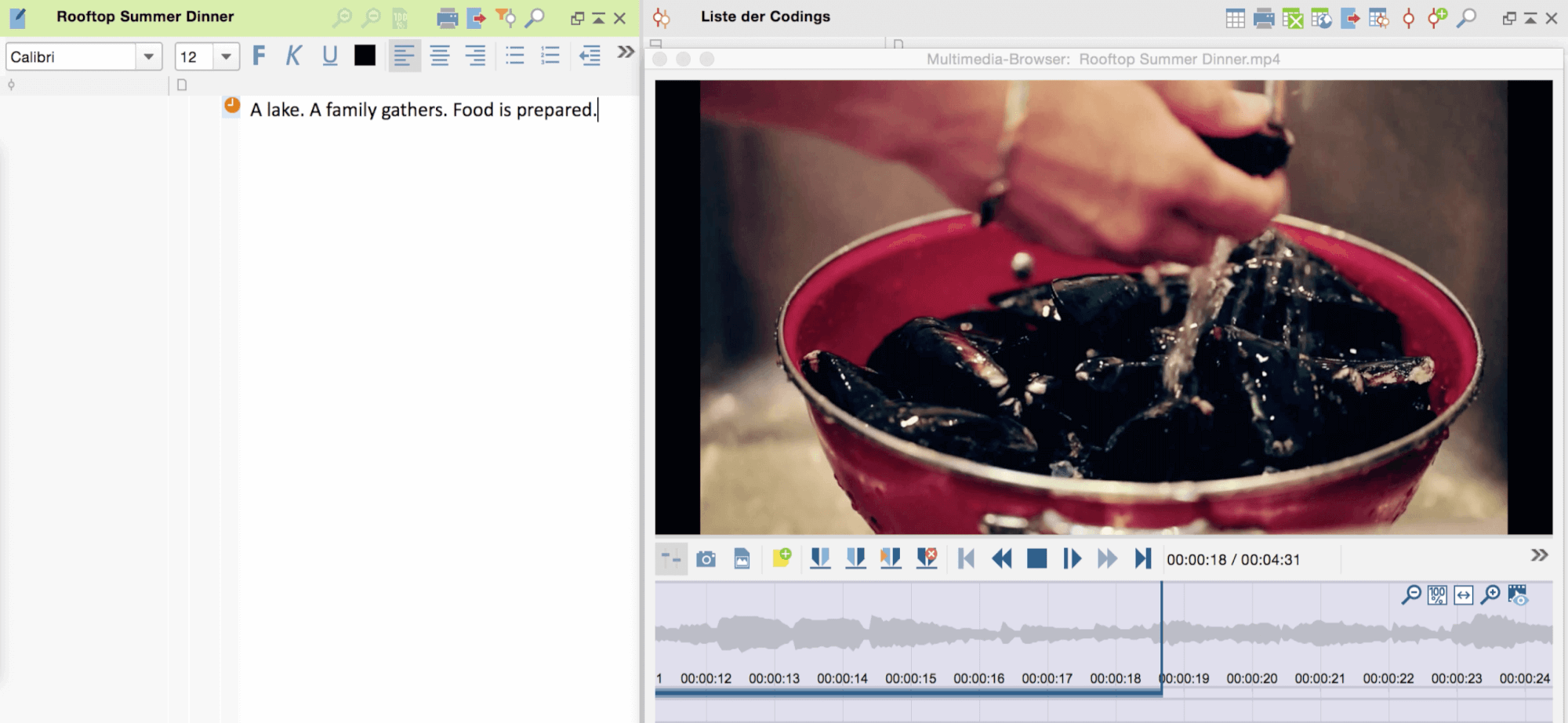Click the 00:00:21 mark on timeline
The width and height of the screenshot is (1568, 723).
point(1320,678)
